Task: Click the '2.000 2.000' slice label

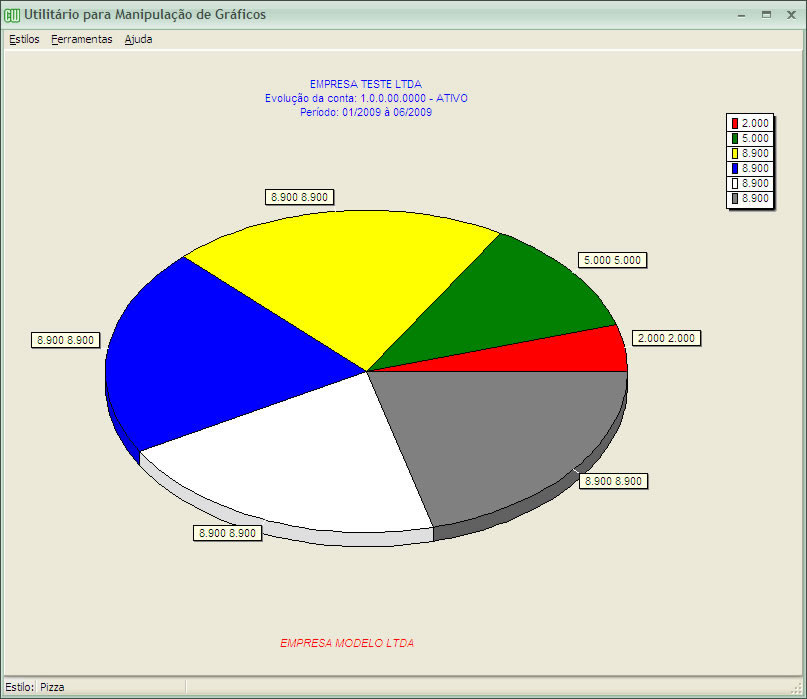Action: (666, 338)
